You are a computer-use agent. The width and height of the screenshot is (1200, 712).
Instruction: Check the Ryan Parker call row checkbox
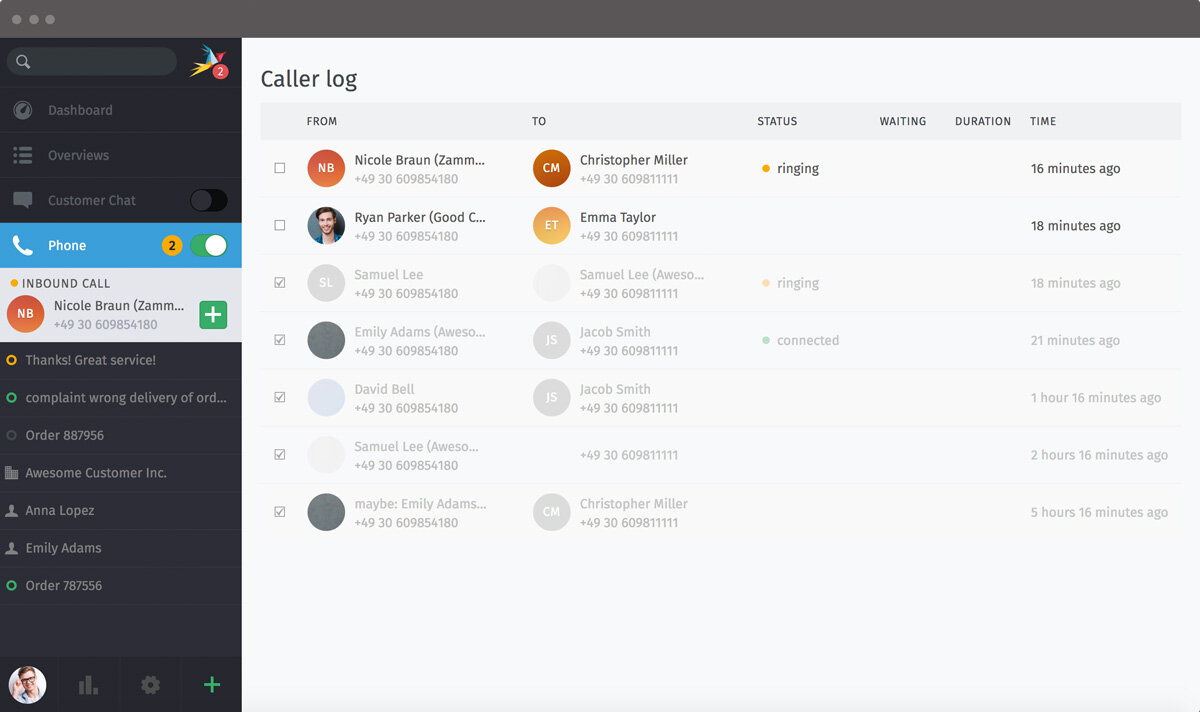[x=280, y=226]
